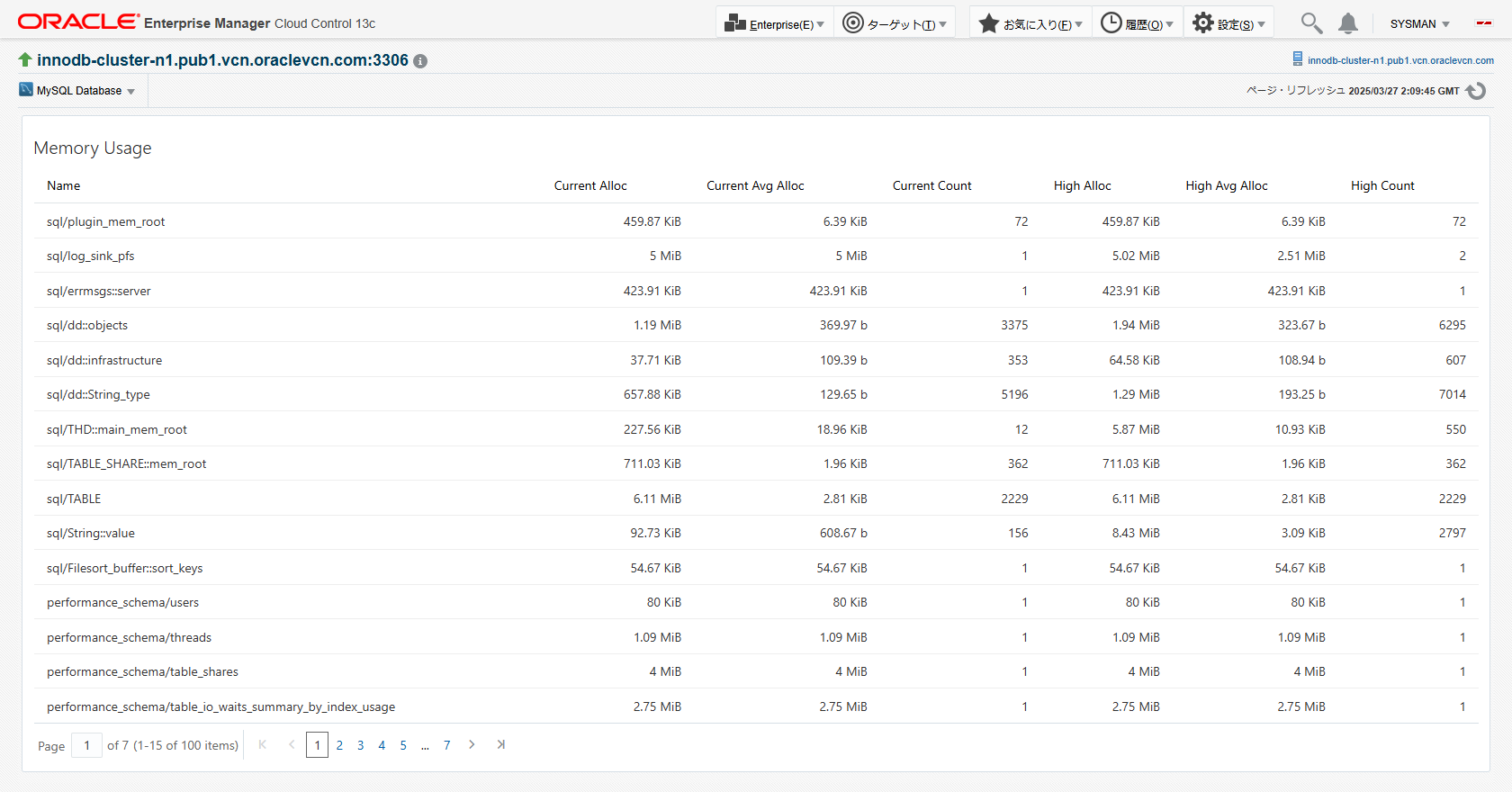
Task: Select the sql/dd::infrastructure row name
Action: [104, 360]
